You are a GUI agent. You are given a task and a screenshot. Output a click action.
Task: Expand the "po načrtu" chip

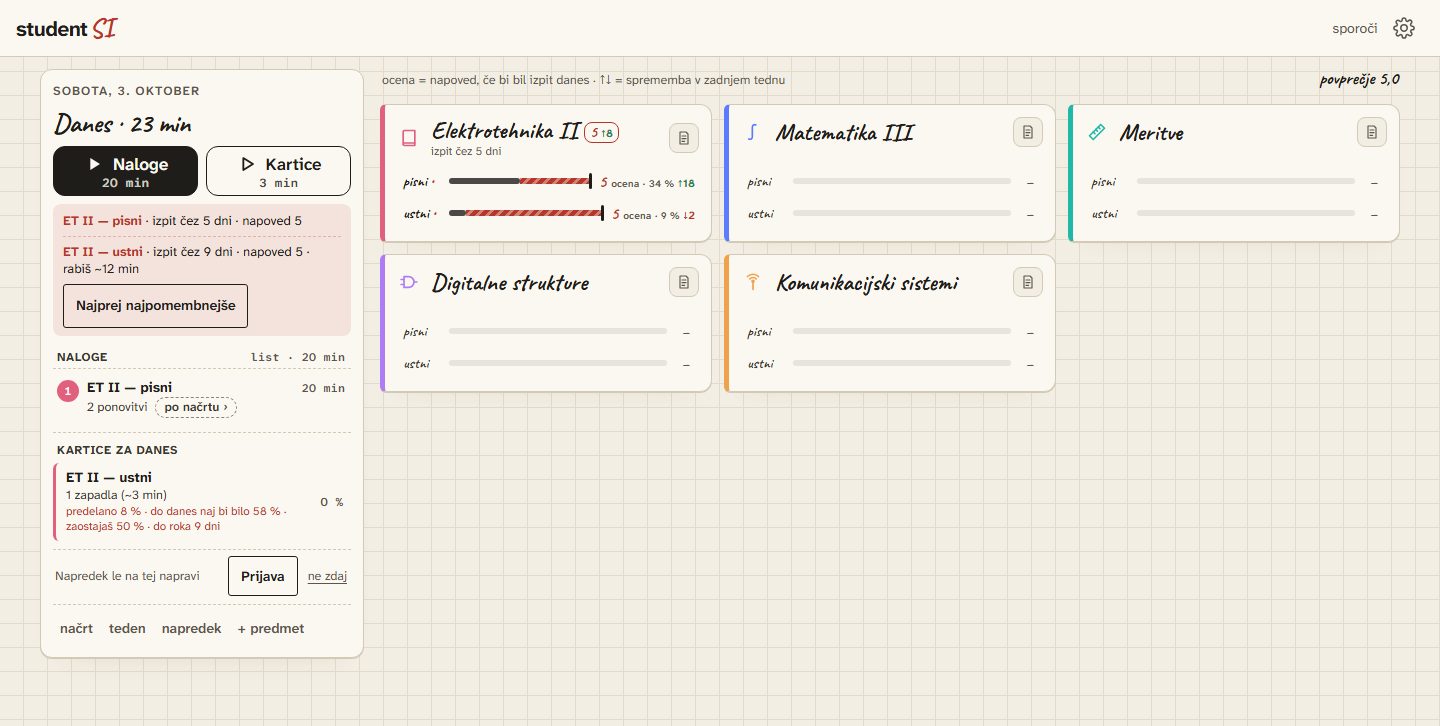pos(196,407)
